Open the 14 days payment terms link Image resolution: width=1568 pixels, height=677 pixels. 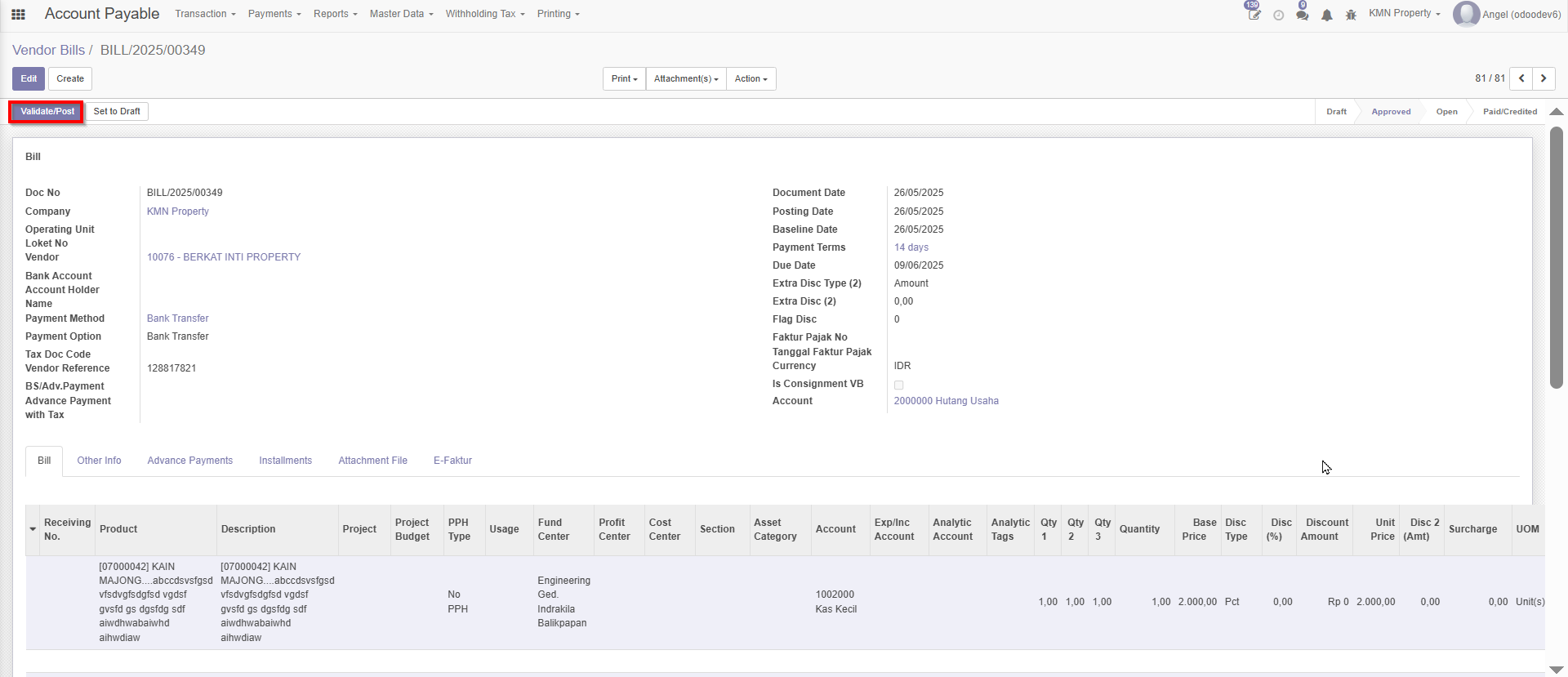click(911, 247)
